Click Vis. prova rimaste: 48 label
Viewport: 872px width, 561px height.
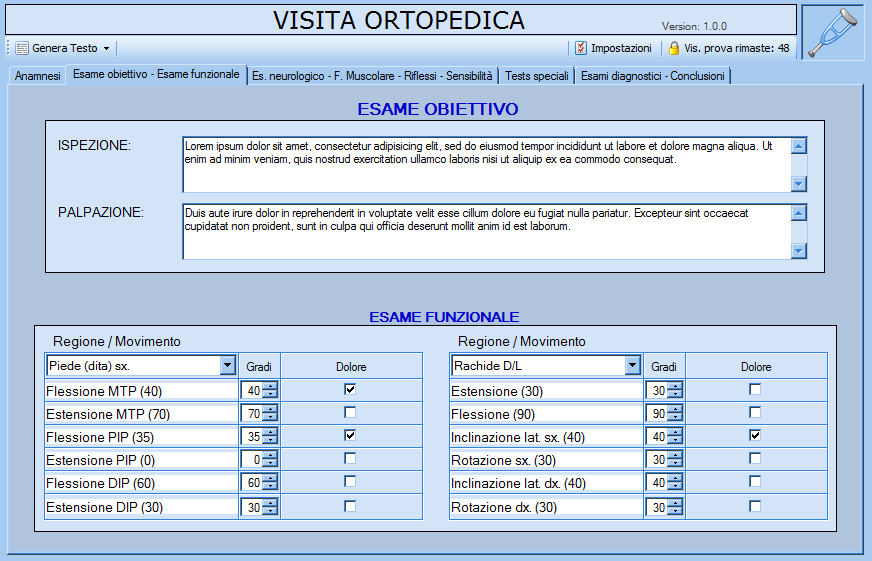[736, 48]
